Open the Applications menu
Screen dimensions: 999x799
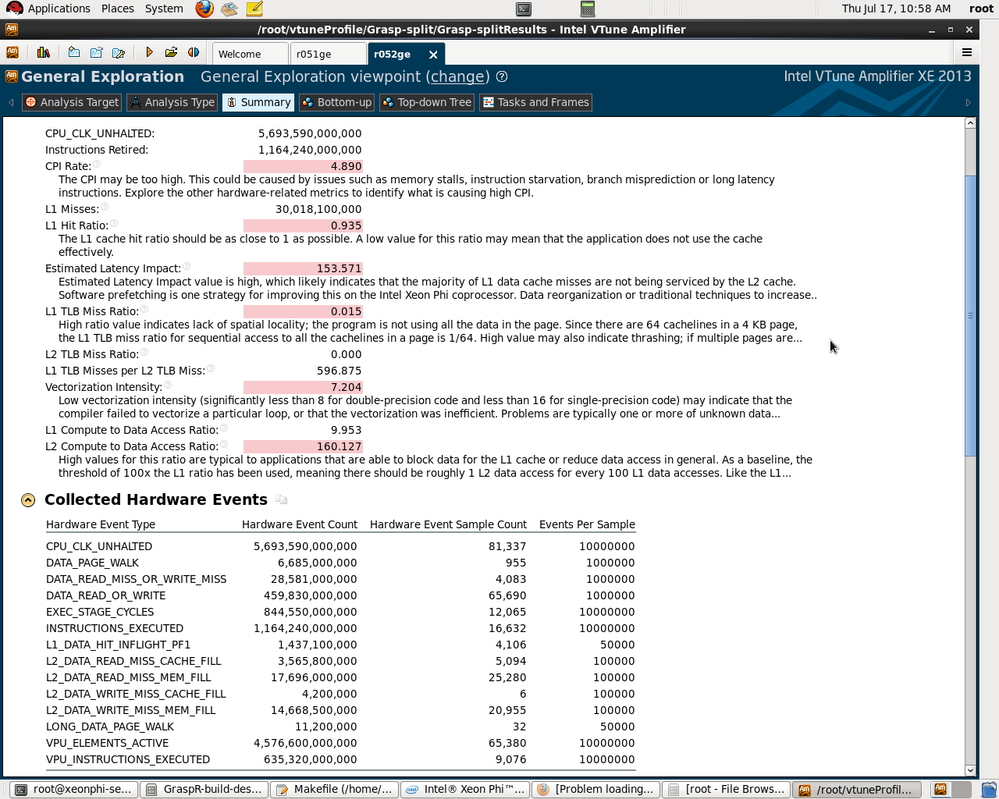point(59,8)
